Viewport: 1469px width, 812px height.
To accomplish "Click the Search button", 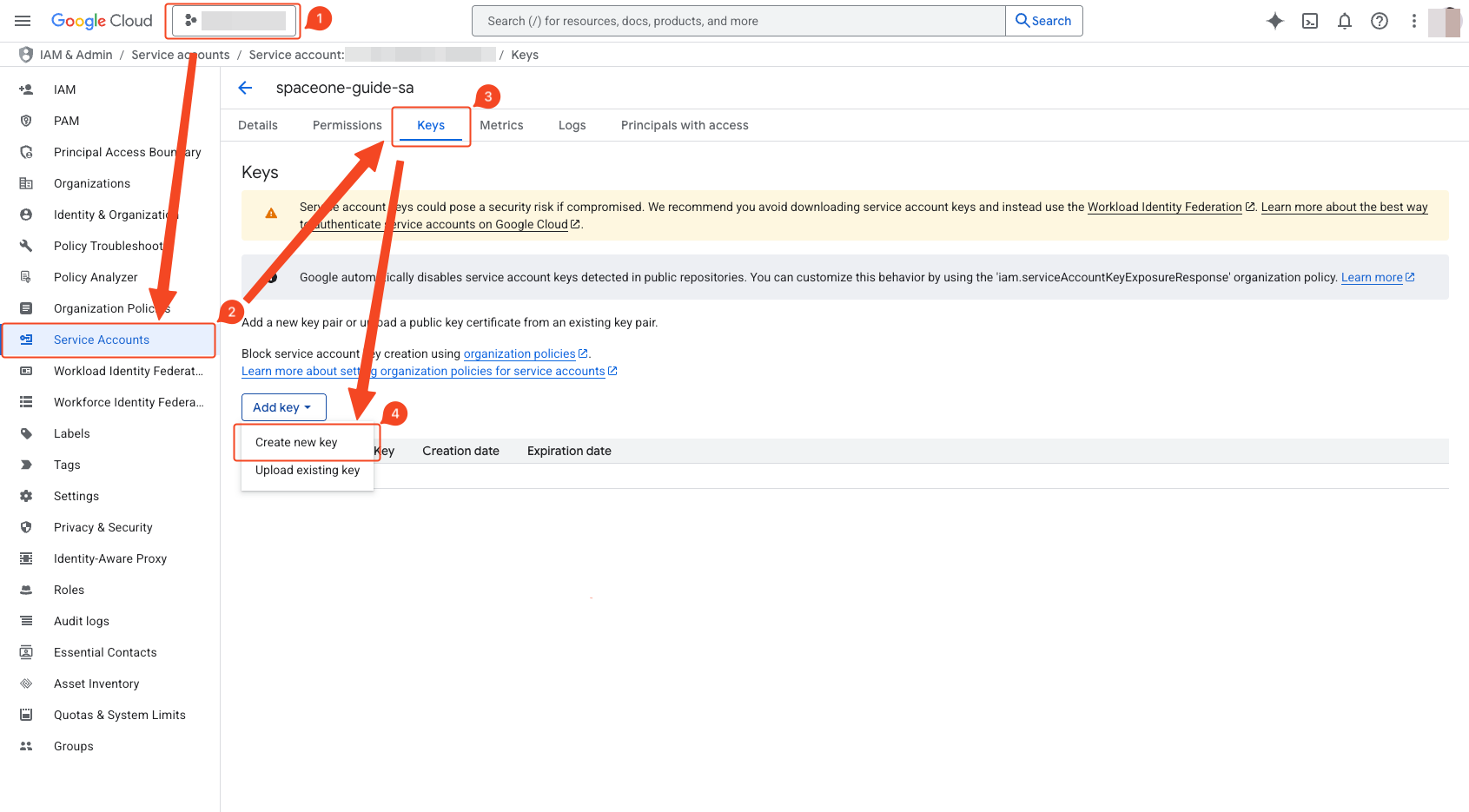I will click(x=1044, y=21).
